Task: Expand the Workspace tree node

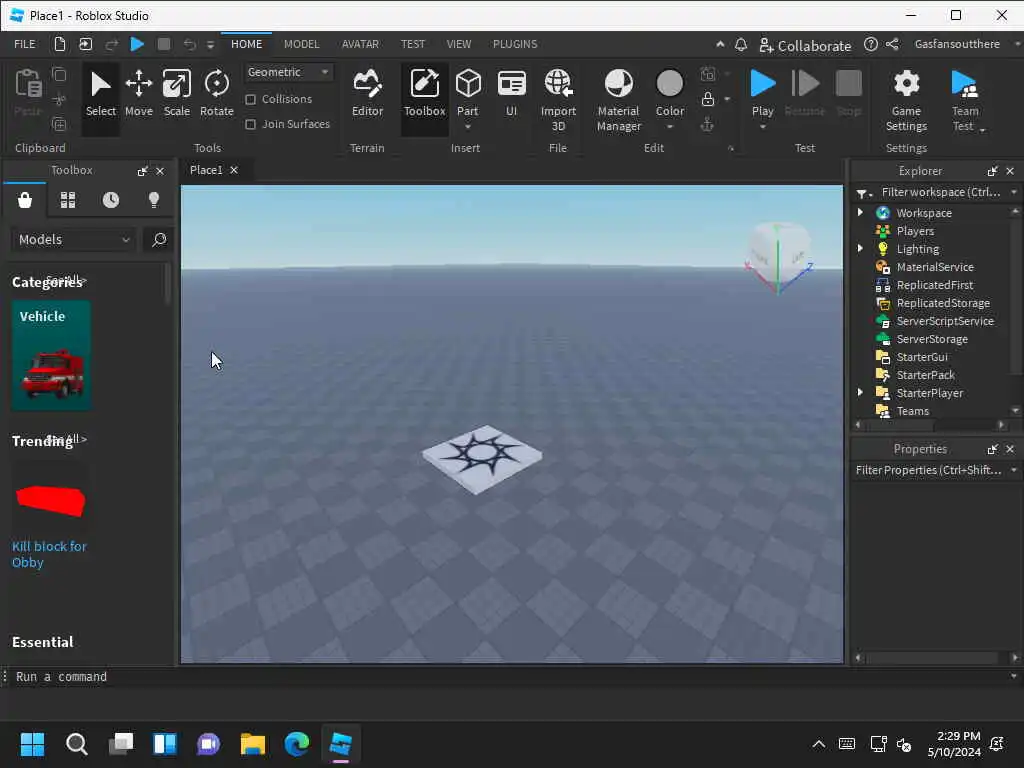Action: coord(860,213)
